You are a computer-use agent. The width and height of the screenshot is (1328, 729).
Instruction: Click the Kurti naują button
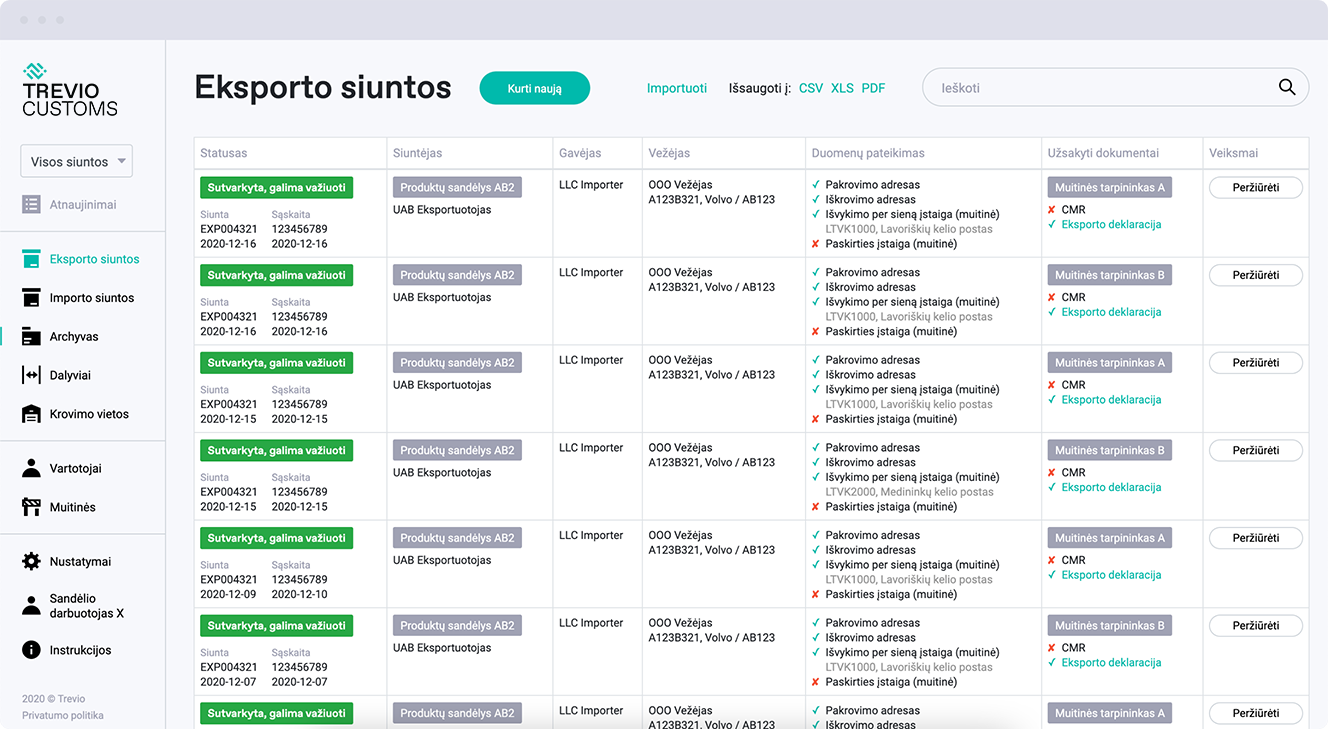click(x=535, y=88)
